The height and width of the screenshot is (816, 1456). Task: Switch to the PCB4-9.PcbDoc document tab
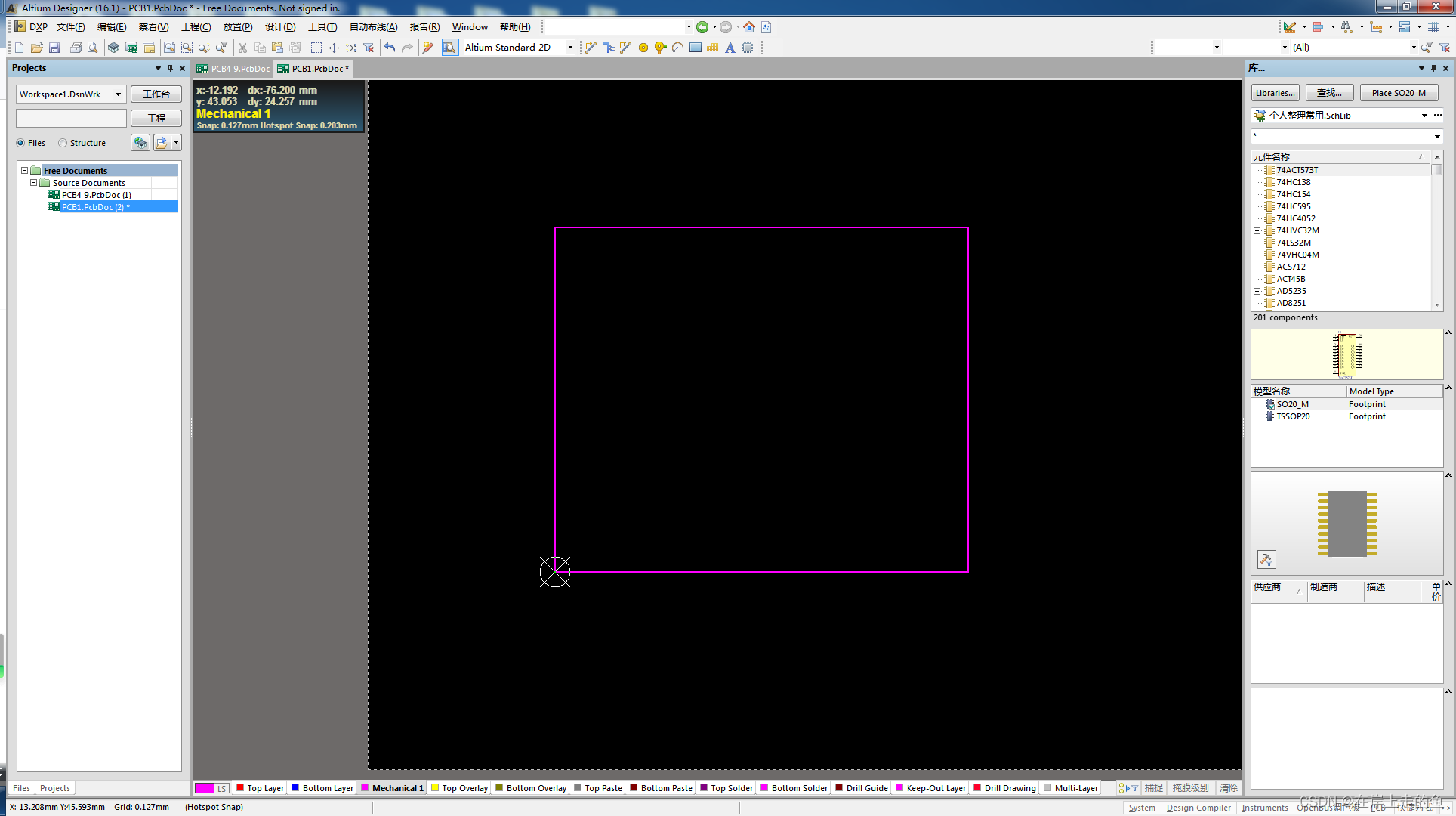pyautogui.click(x=234, y=69)
